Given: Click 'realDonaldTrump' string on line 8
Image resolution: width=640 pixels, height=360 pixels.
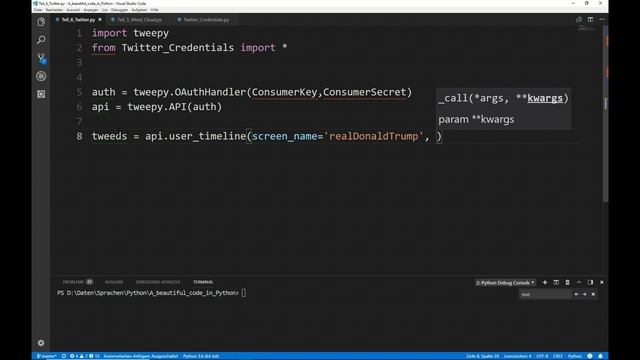Looking at the screenshot, I should (x=373, y=136).
